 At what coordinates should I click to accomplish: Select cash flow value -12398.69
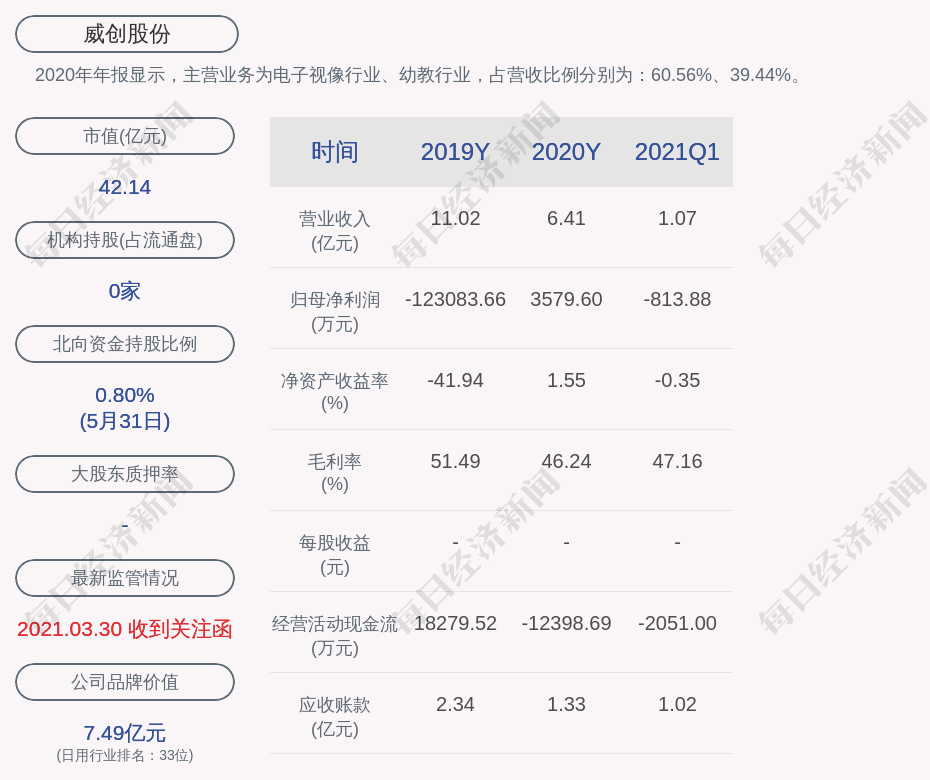point(566,623)
